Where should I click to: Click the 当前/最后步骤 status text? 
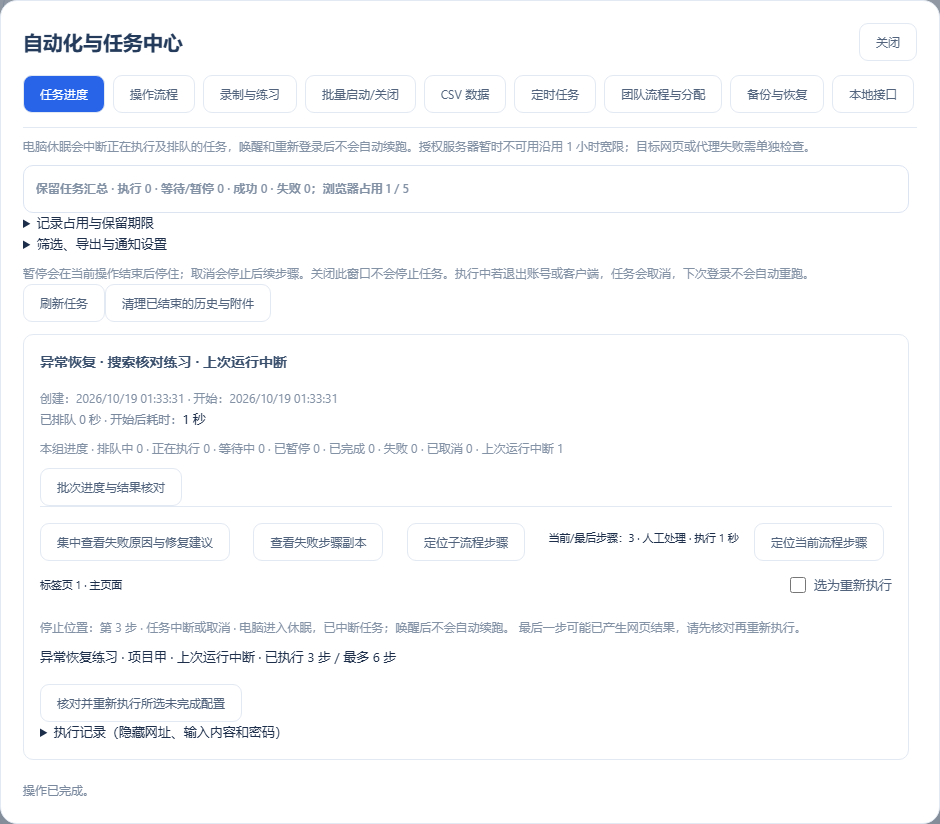pos(643,538)
